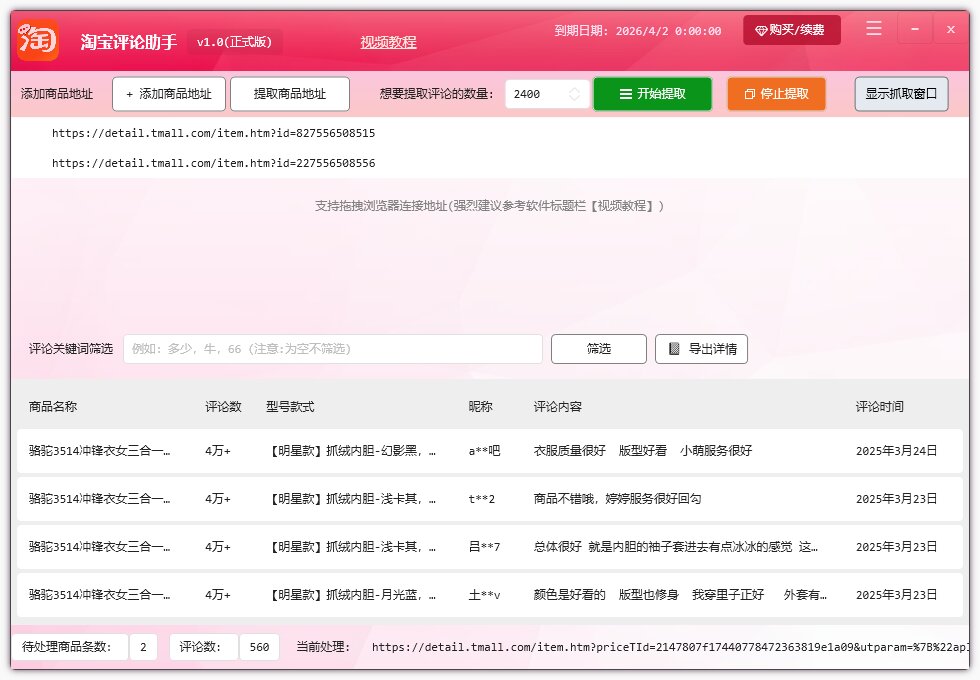Click the 月光蓝 model cell
Image resolution: width=980 pixels, height=680 pixels.
pyautogui.click(x=352, y=595)
